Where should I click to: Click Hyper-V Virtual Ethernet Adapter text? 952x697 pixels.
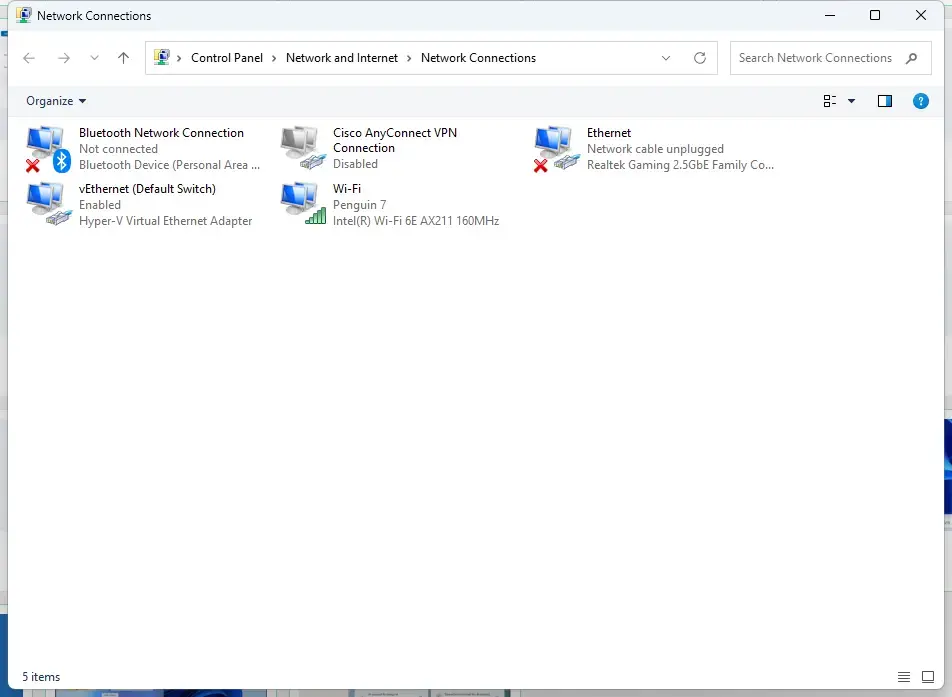(x=165, y=221)
